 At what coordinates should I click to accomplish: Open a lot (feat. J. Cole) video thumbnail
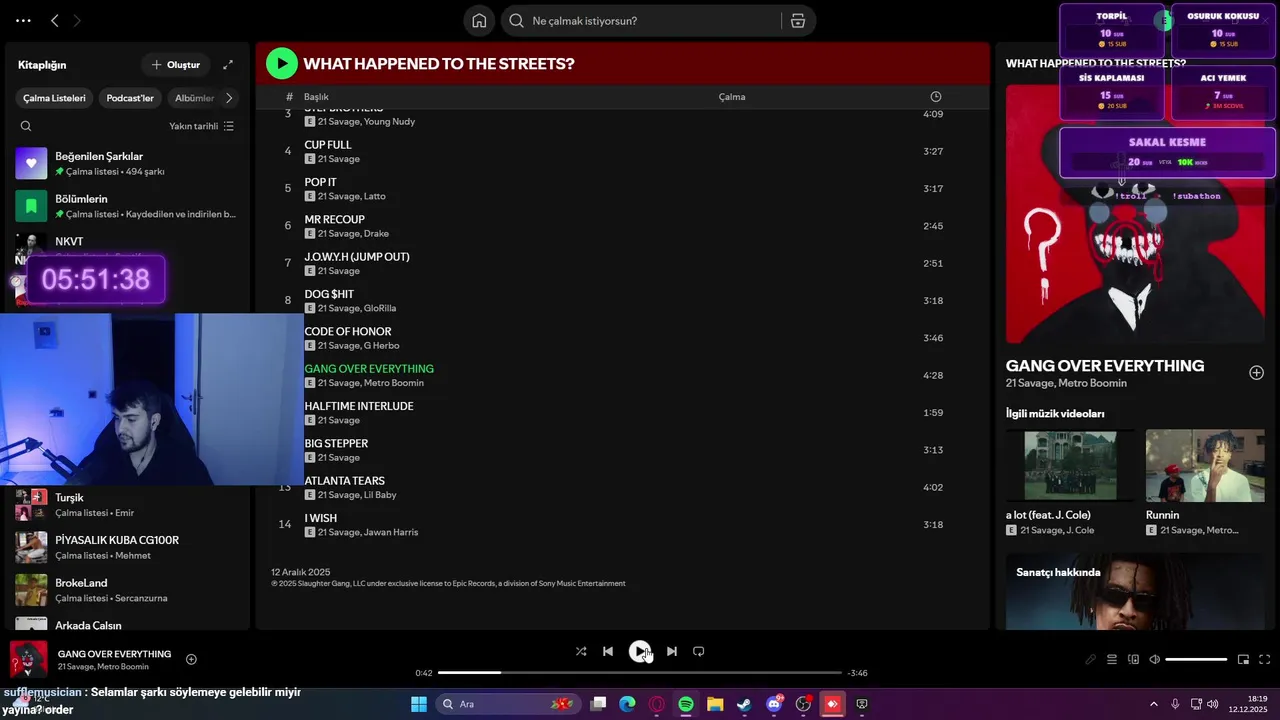click(x=1070, y=465)
